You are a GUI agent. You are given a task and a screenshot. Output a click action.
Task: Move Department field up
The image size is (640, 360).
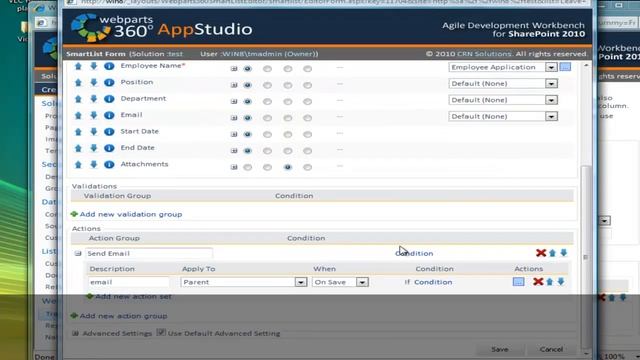pyautogui.click(x=78, y=99)
